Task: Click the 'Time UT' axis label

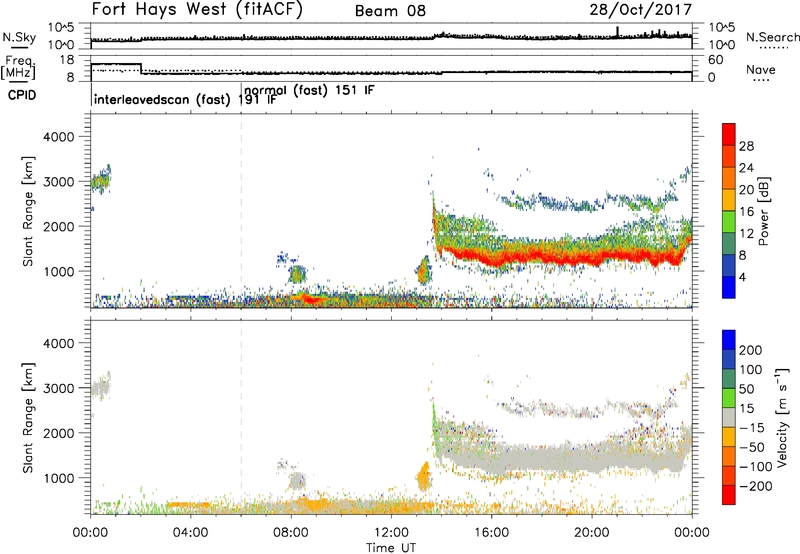Action: coord(391,547)
